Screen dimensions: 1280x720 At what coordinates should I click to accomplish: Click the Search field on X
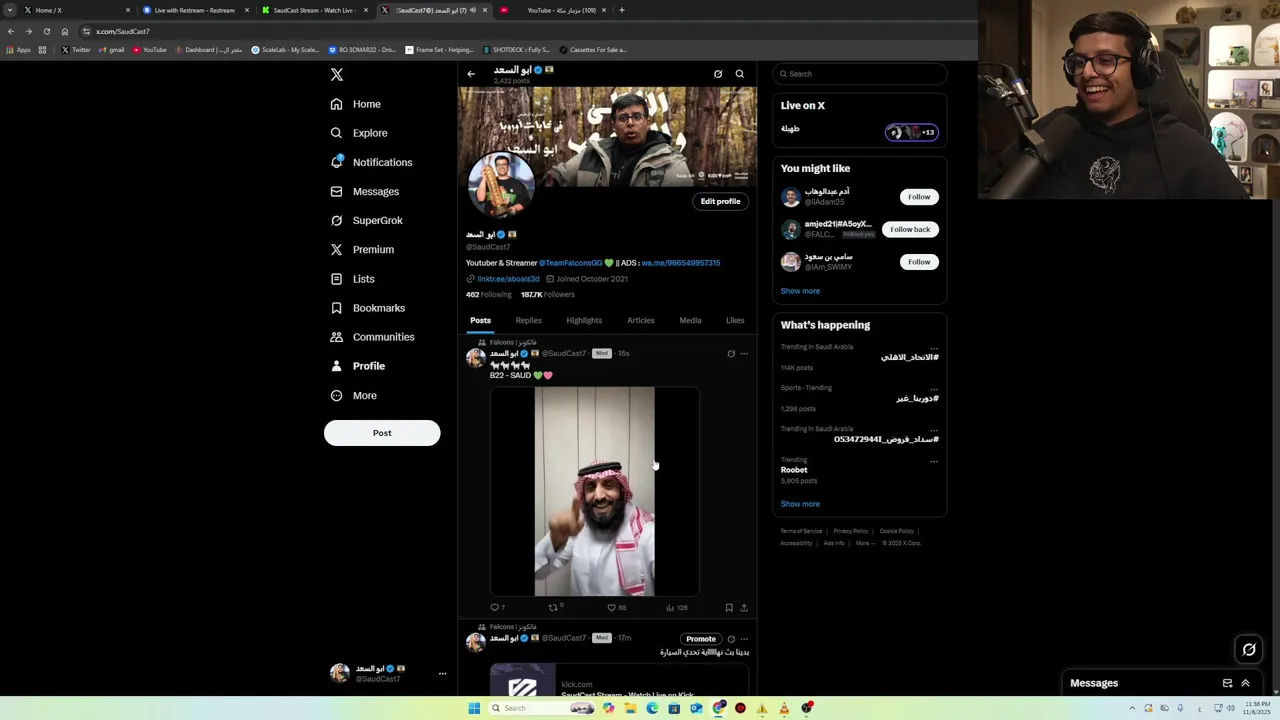click(860, 74)
